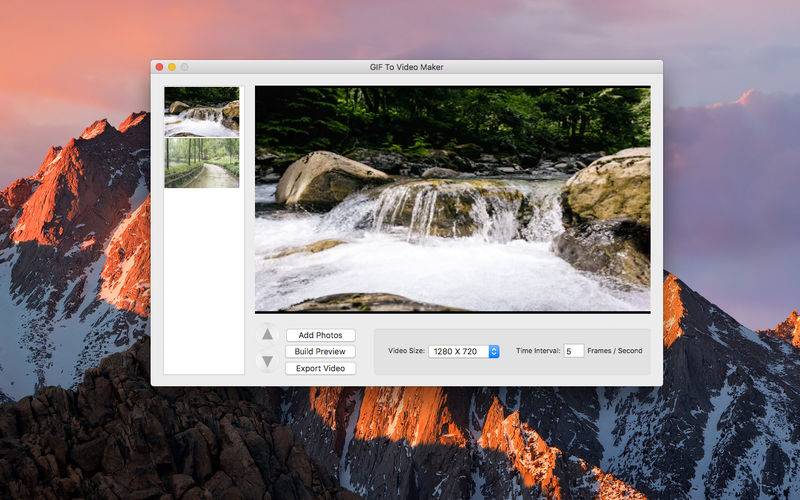Click the black progress bar below the preview
800x500 pixels.
pyautogui.click(x=452, y=313)
